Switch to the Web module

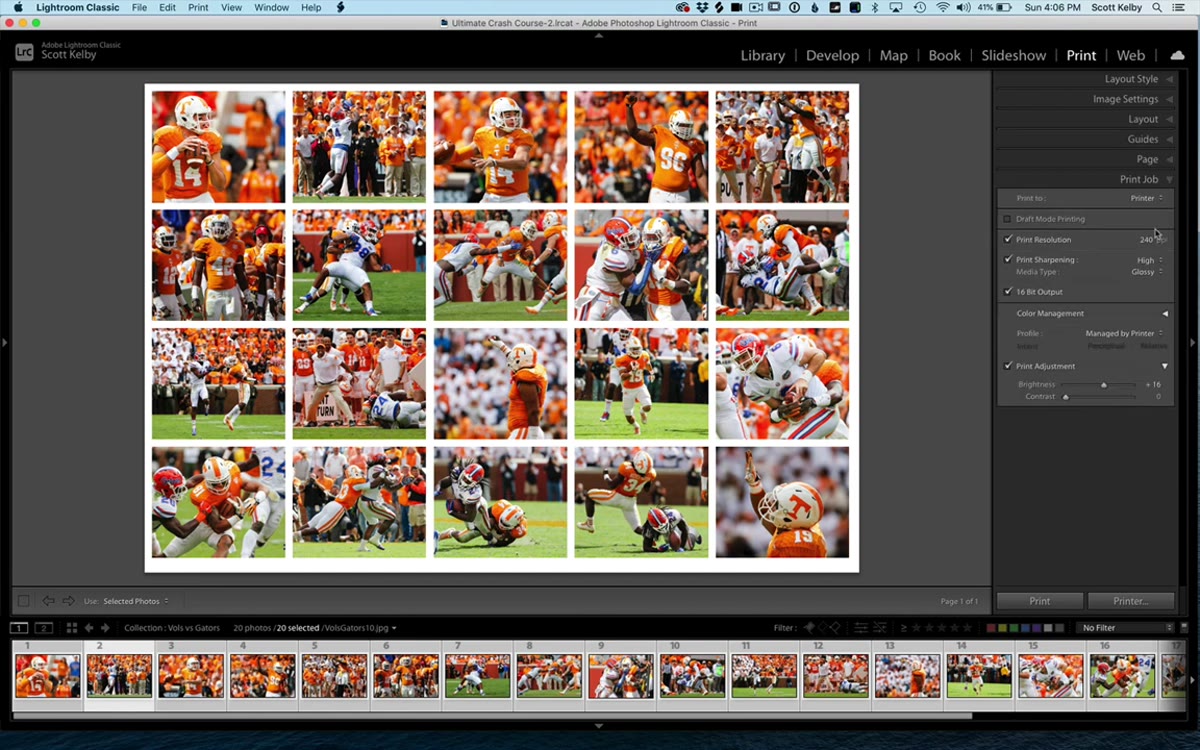coord(1131,55)
